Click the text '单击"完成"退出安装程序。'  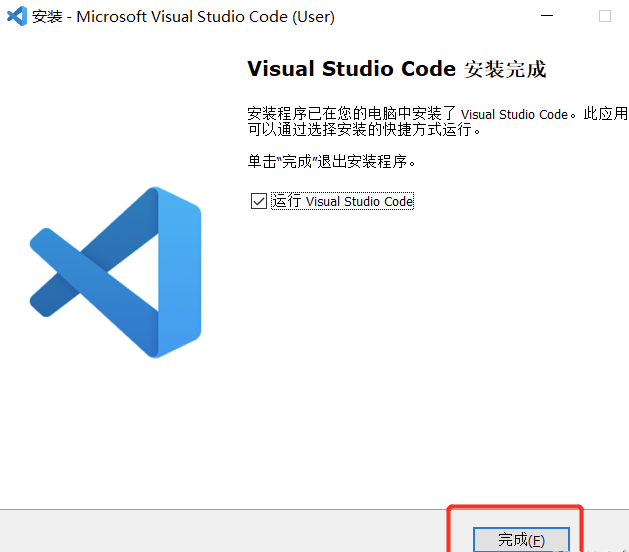click(331, 161)
